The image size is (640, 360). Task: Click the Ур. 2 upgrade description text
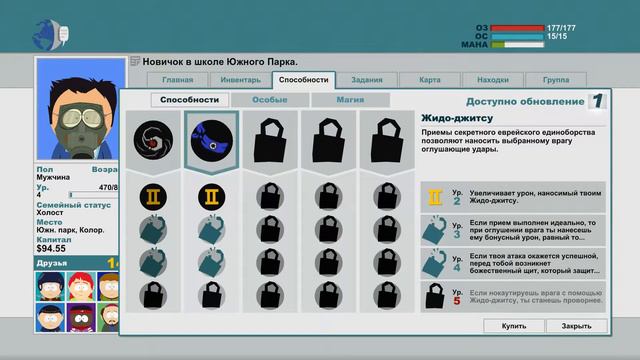(x=535, y=197)
